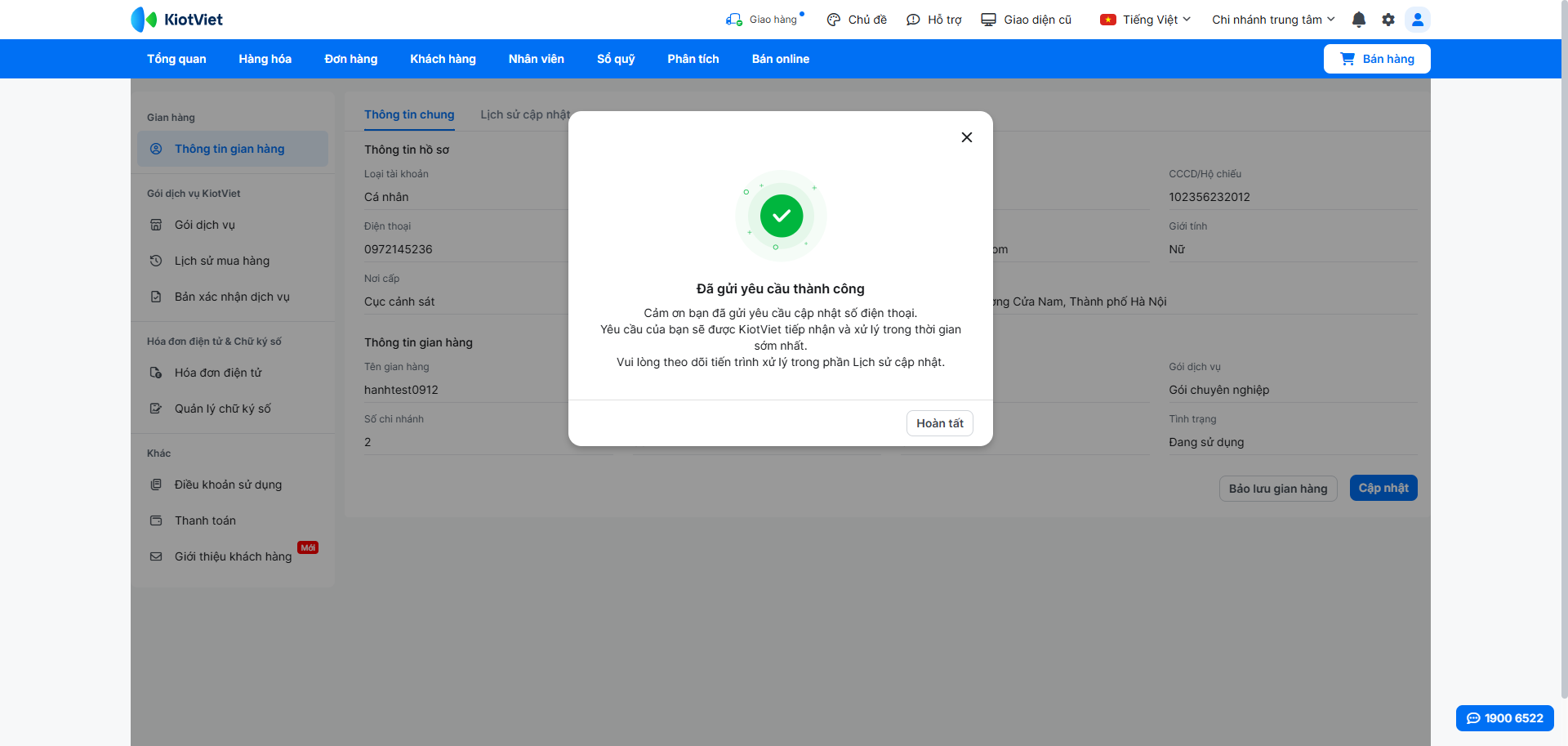Click the green success checkmark icon

click(x=782, y=216)
